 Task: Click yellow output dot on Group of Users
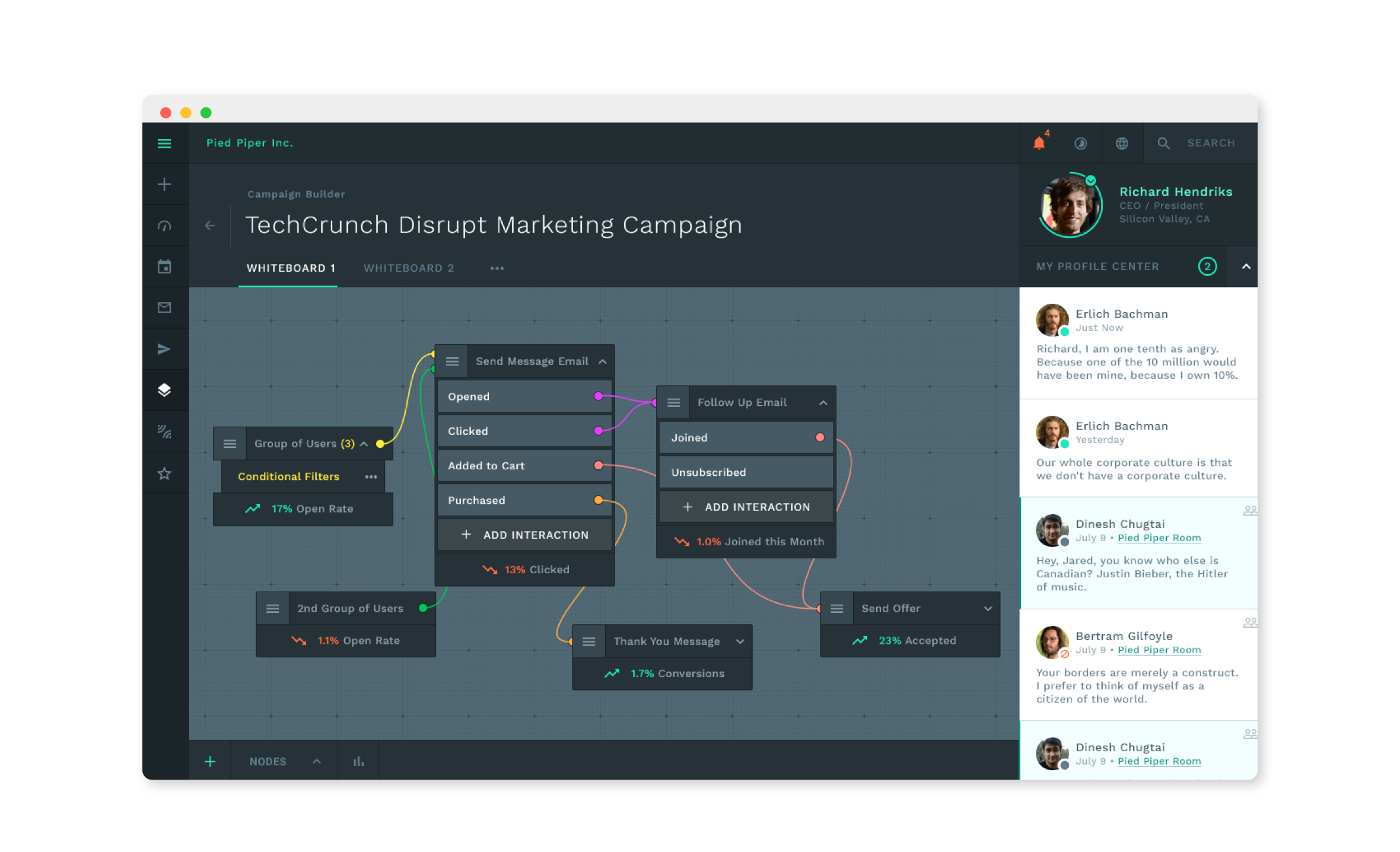380,444
